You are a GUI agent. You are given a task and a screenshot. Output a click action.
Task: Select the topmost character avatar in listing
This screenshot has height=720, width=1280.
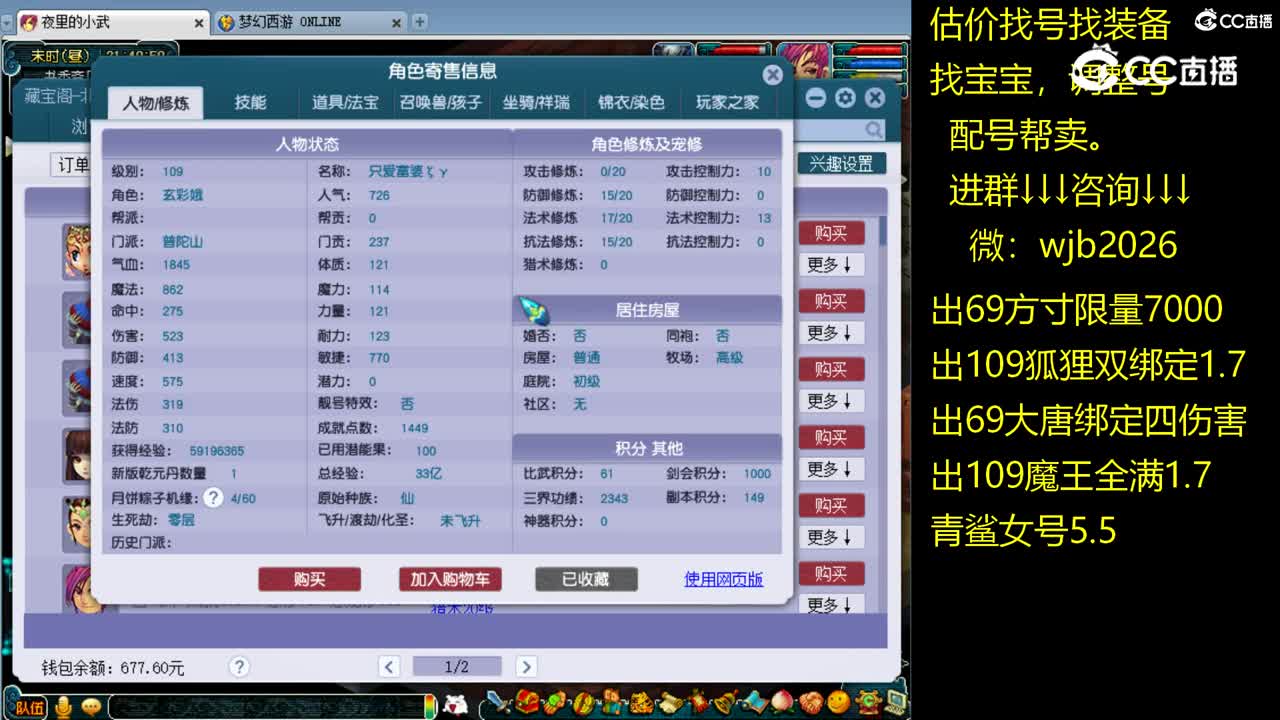(78, 250)
